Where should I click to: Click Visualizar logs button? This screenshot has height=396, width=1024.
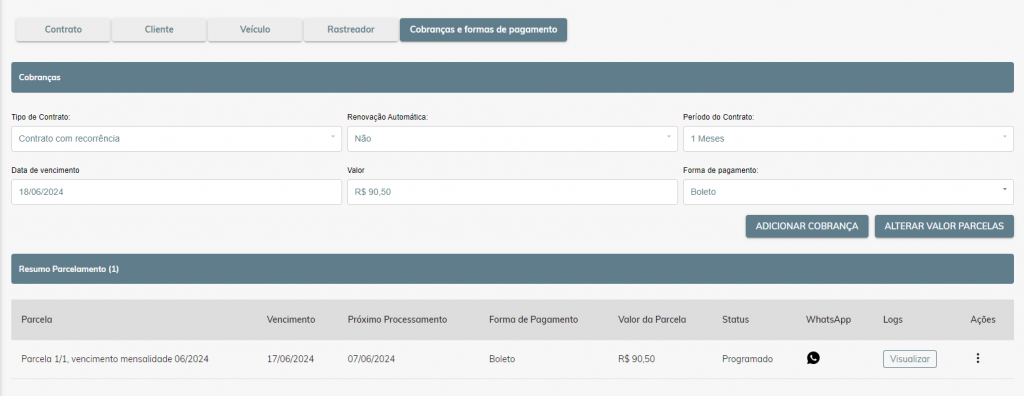tap(910, 359)
